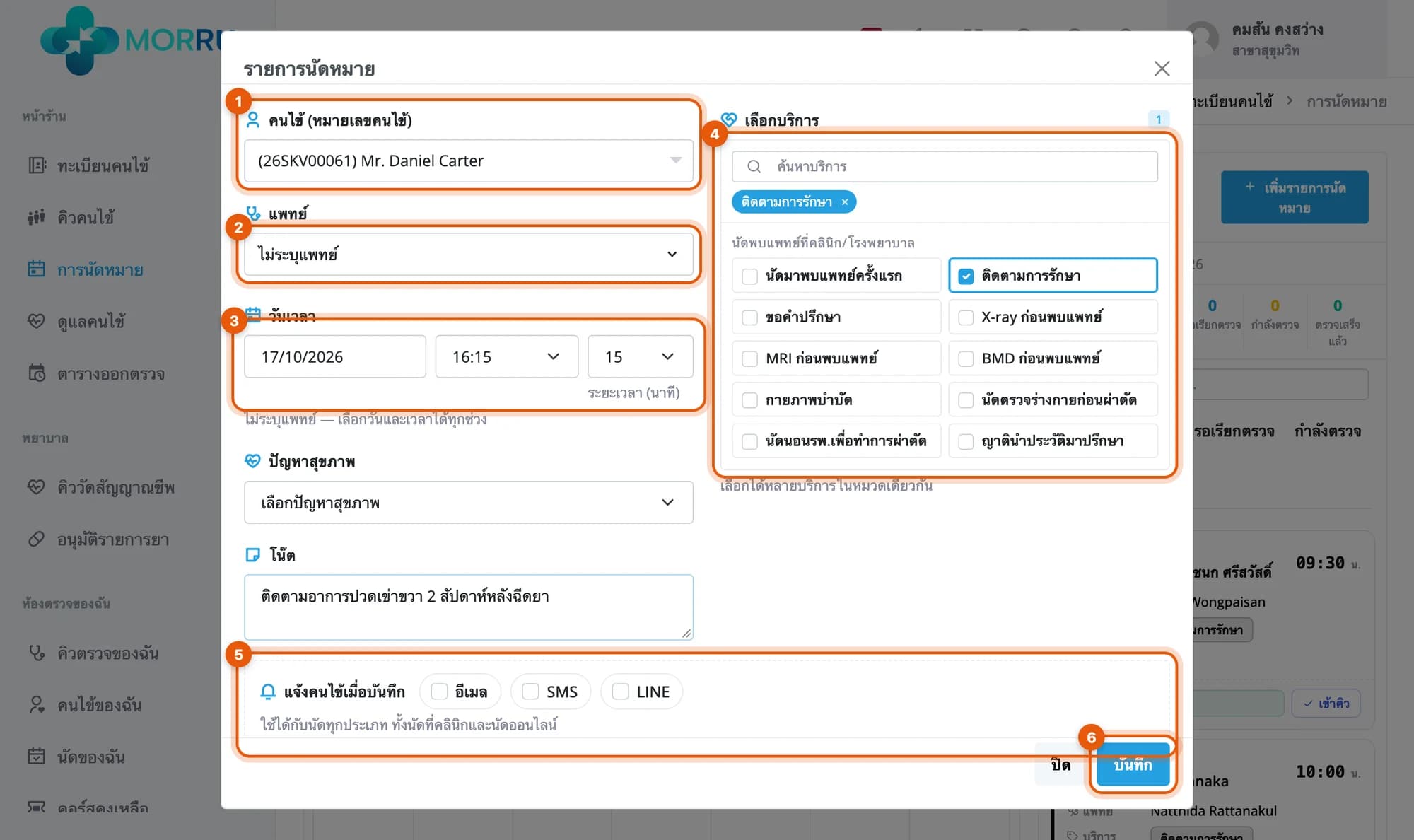
Task: Check กายภาพบำบัด service checkbox
Action: click(750, 400)
